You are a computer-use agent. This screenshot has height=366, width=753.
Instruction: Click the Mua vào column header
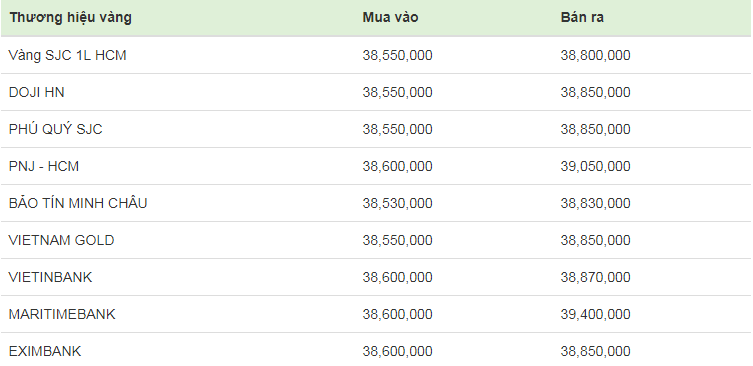click(x=390, y=18)
